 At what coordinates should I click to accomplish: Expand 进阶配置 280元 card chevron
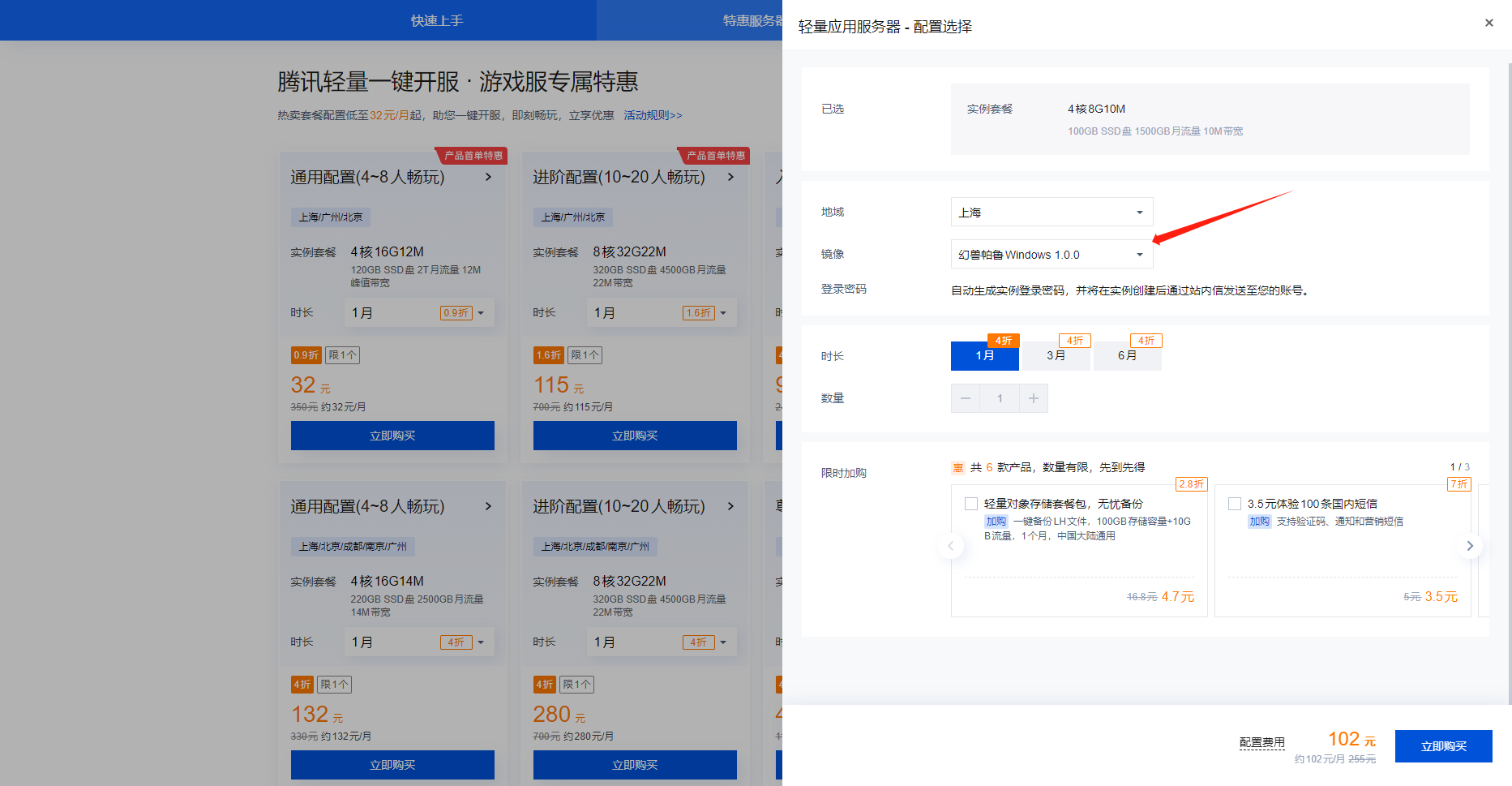click(730, 506)
